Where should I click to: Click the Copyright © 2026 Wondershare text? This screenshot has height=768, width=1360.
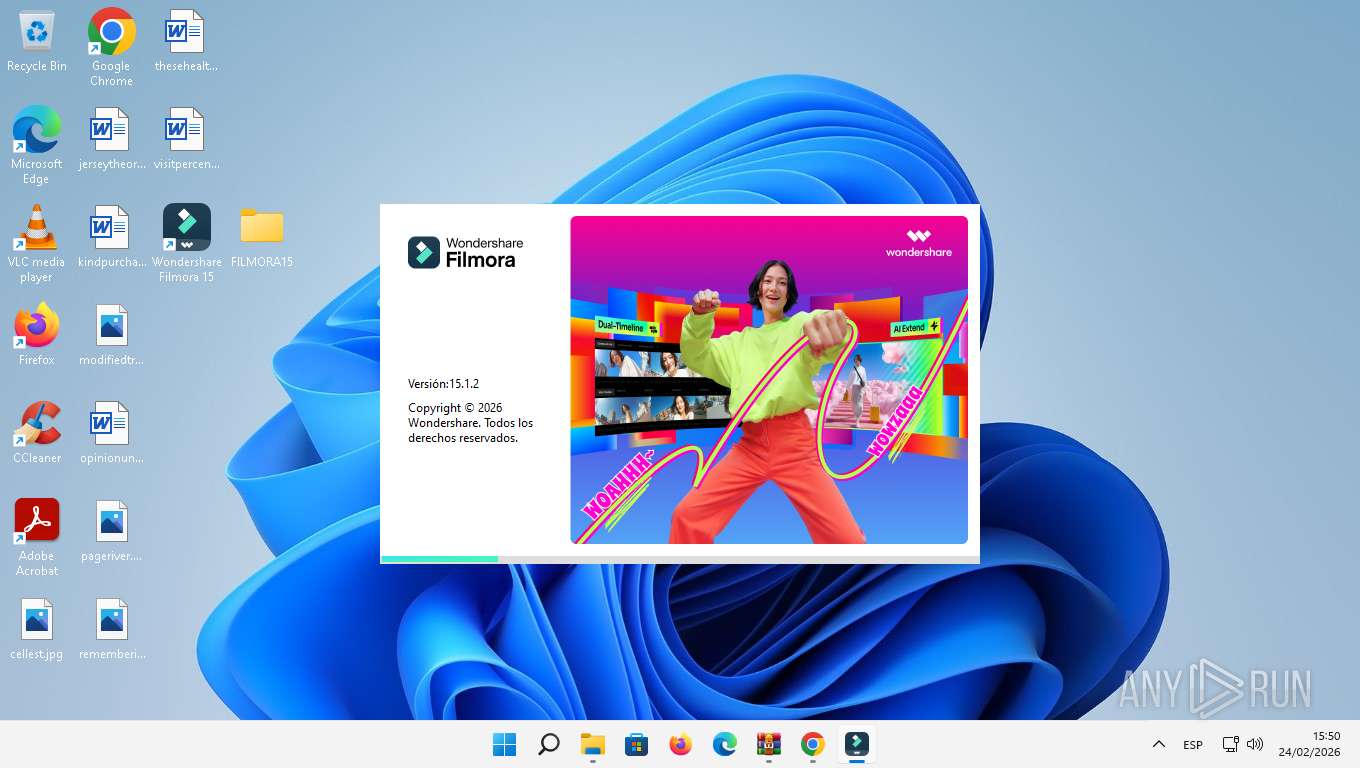pos(471,423)
